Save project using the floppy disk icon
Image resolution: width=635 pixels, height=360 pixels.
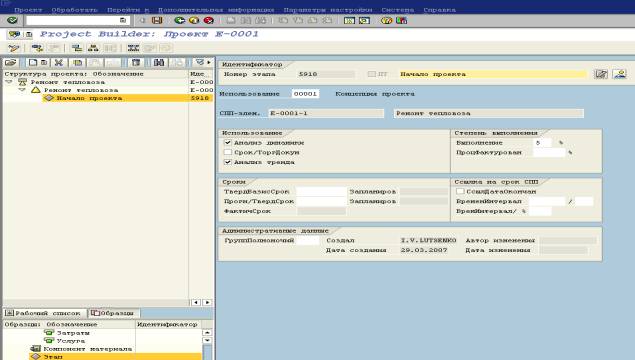[x=157, y=20]
